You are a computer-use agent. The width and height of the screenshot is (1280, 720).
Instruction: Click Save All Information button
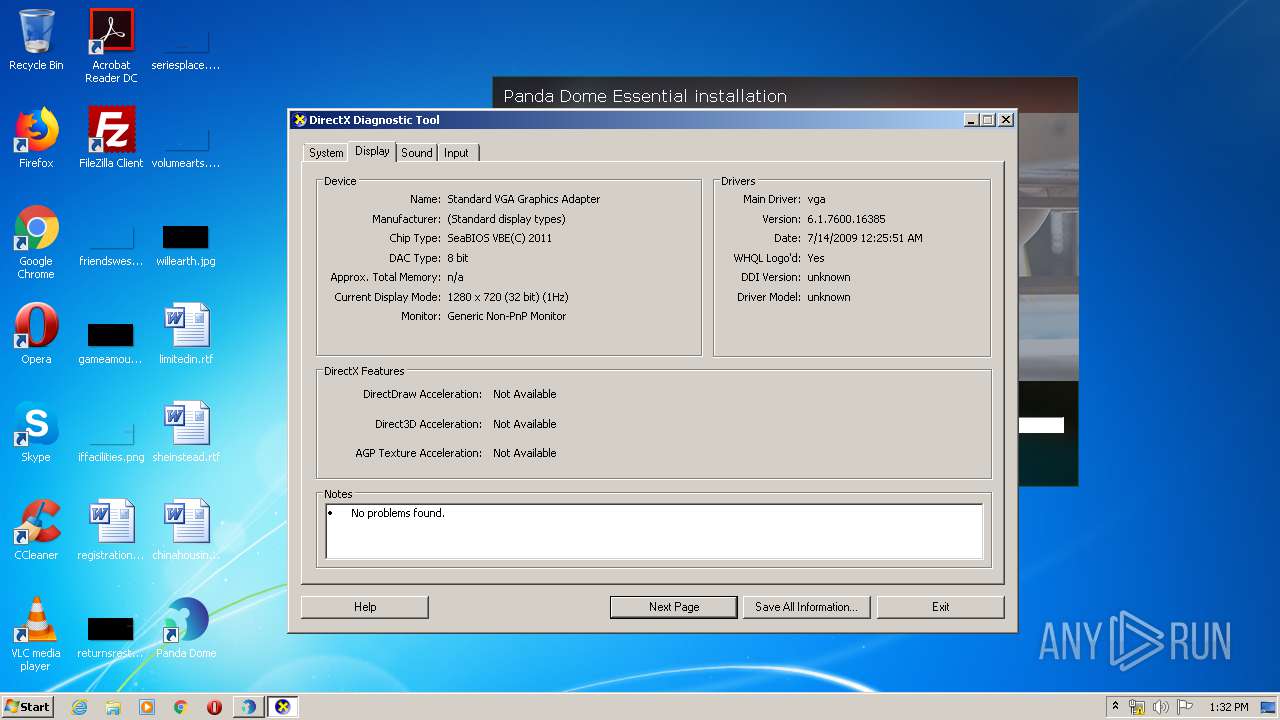(x=806, y=607)
